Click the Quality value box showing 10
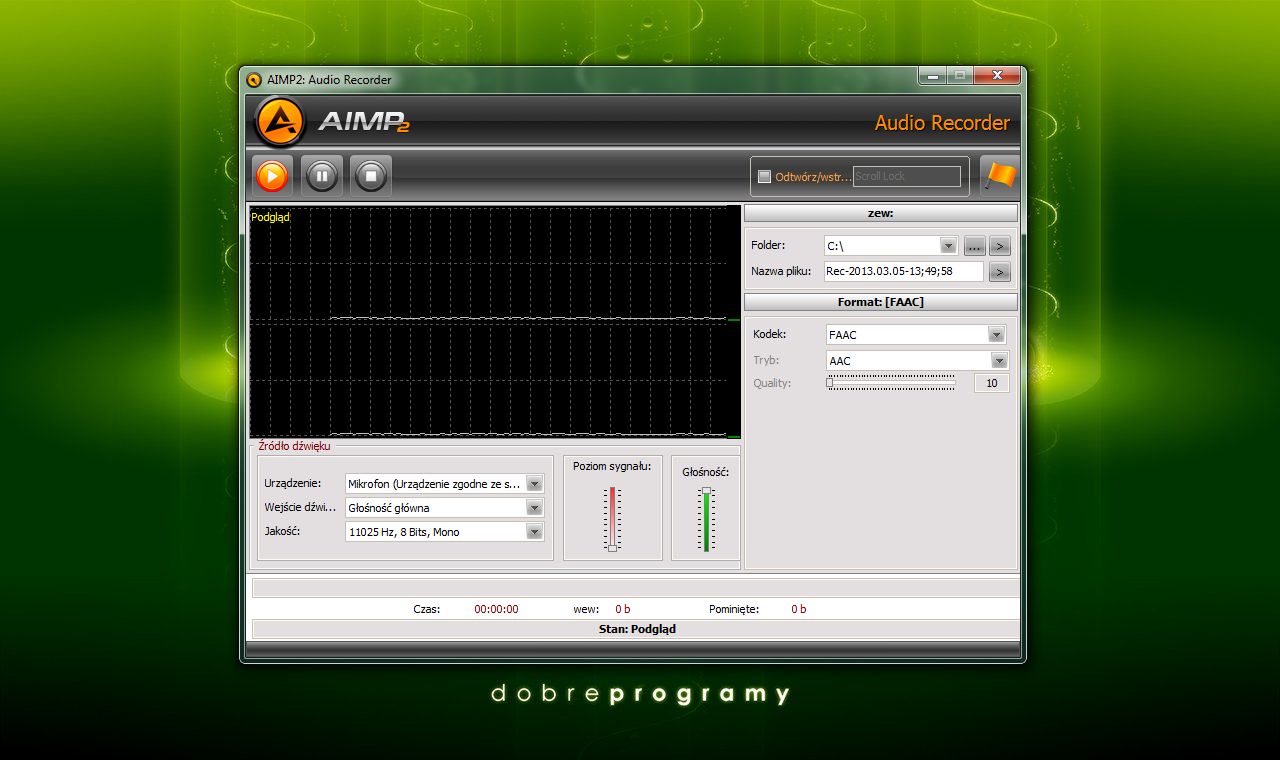The image size is (1280, 760). point(992,383)
